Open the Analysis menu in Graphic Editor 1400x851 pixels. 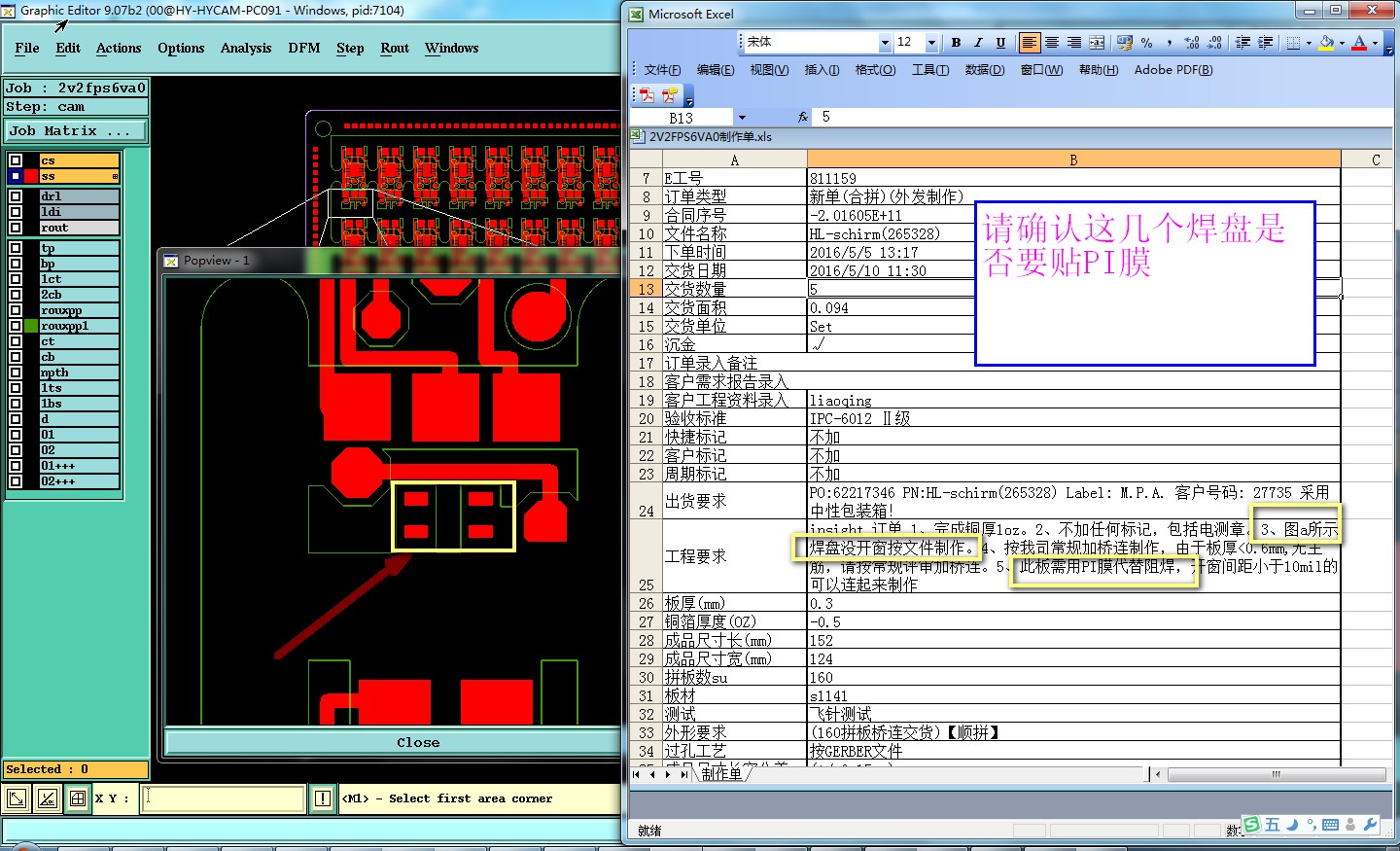pos(246,48)
